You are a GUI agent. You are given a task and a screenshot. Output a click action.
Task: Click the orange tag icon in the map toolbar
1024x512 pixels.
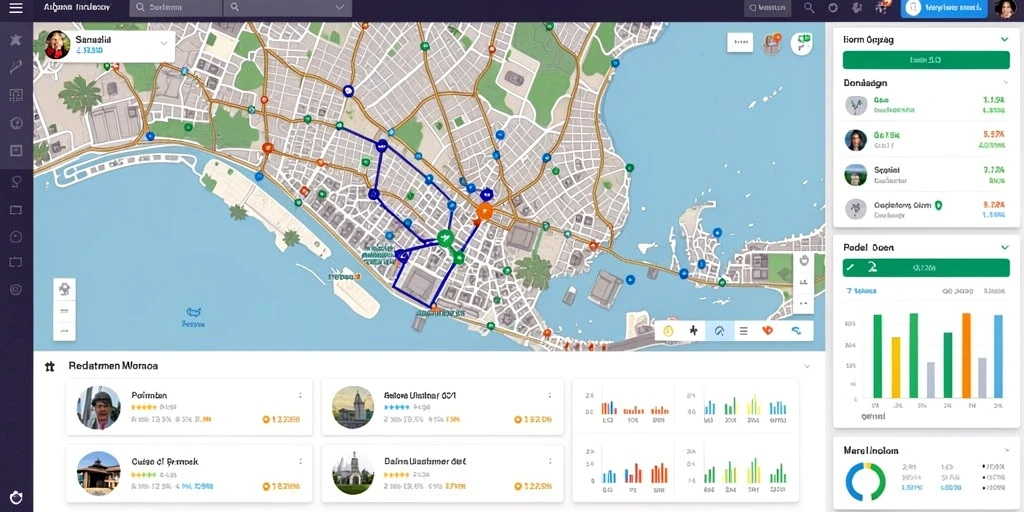click(768, 331)
